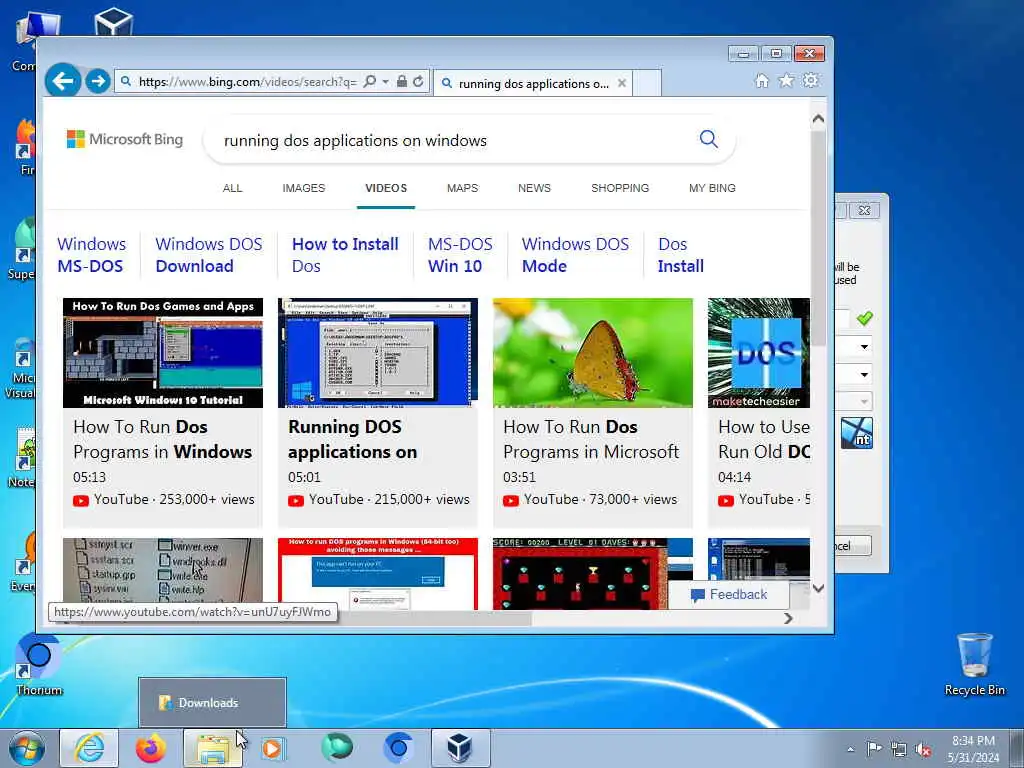Screen dimensions: 1024x768
Task: Open the Recycle Bin desktop icon
Action: 974,664
